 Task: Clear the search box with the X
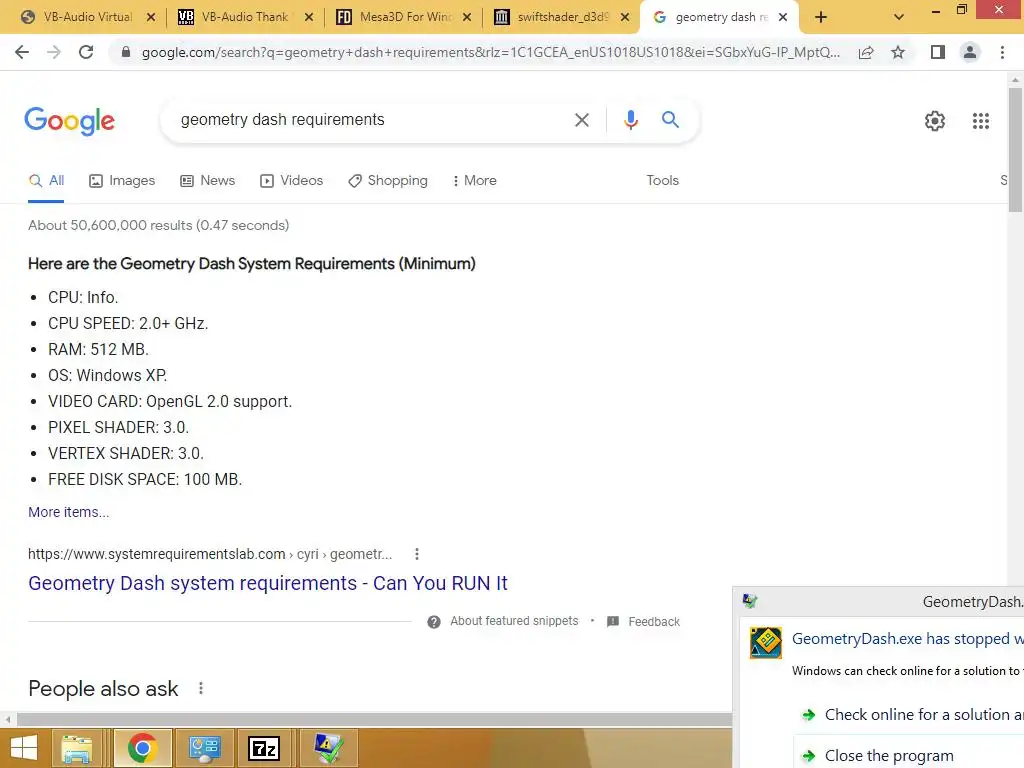582,120
